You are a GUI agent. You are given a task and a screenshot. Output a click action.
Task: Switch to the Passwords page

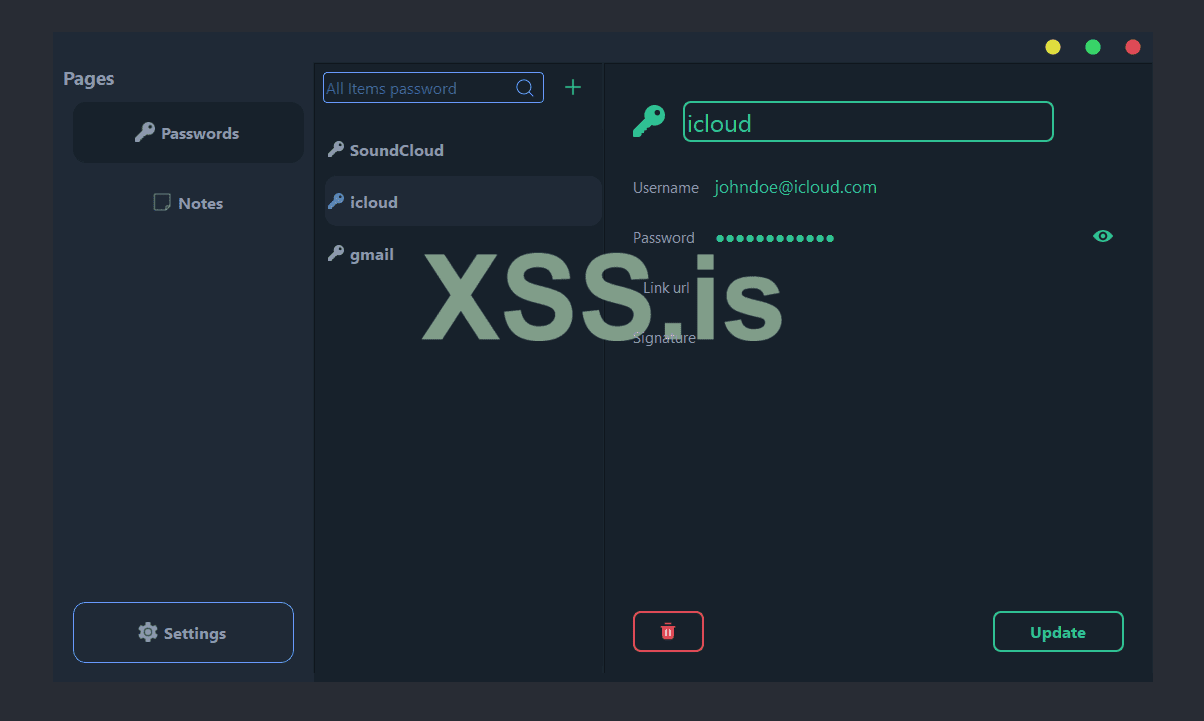pyautogui.click(x=188, y=132)
